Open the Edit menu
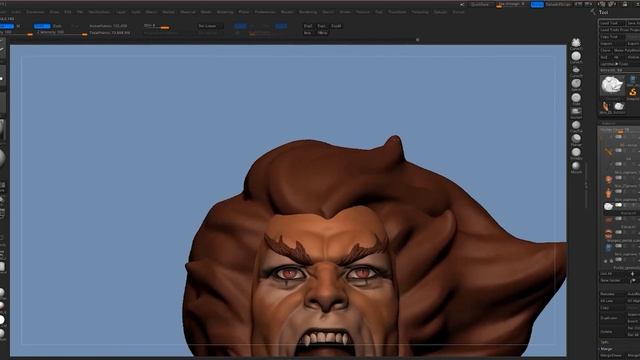 pyautogui.click(x=68, y=12)
